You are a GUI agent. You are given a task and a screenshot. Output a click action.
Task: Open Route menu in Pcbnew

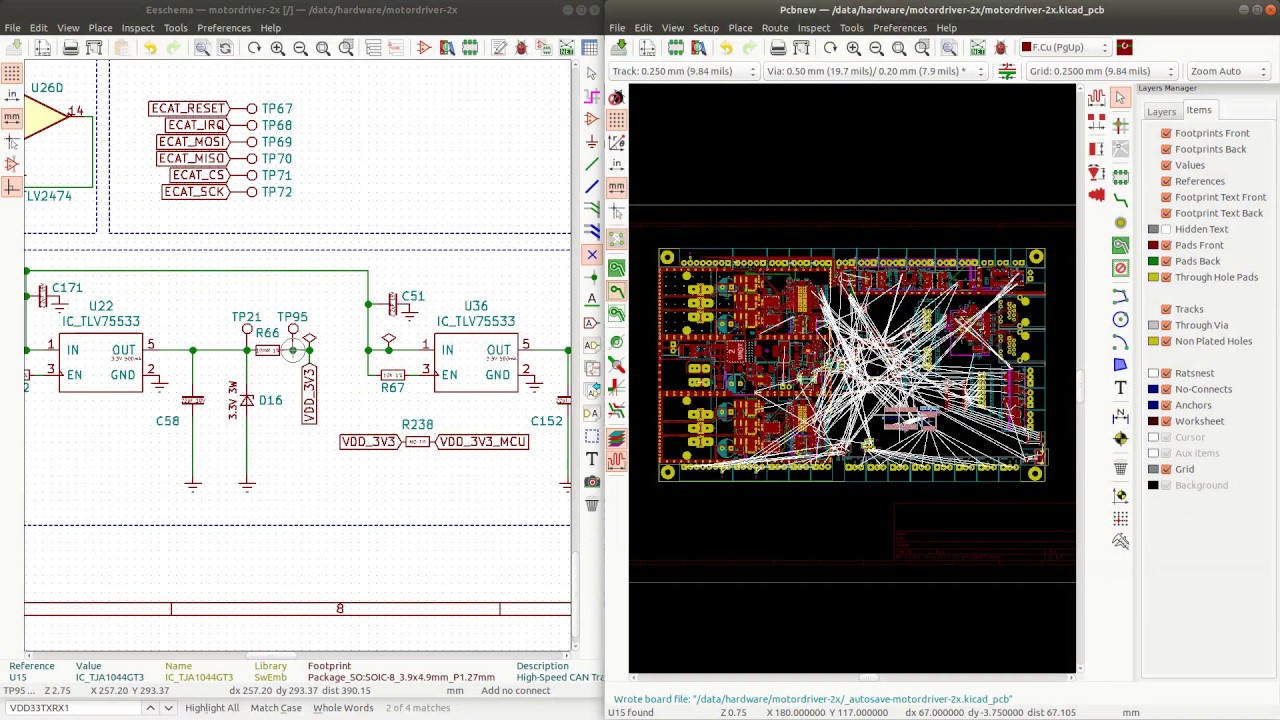coord(775,28)
